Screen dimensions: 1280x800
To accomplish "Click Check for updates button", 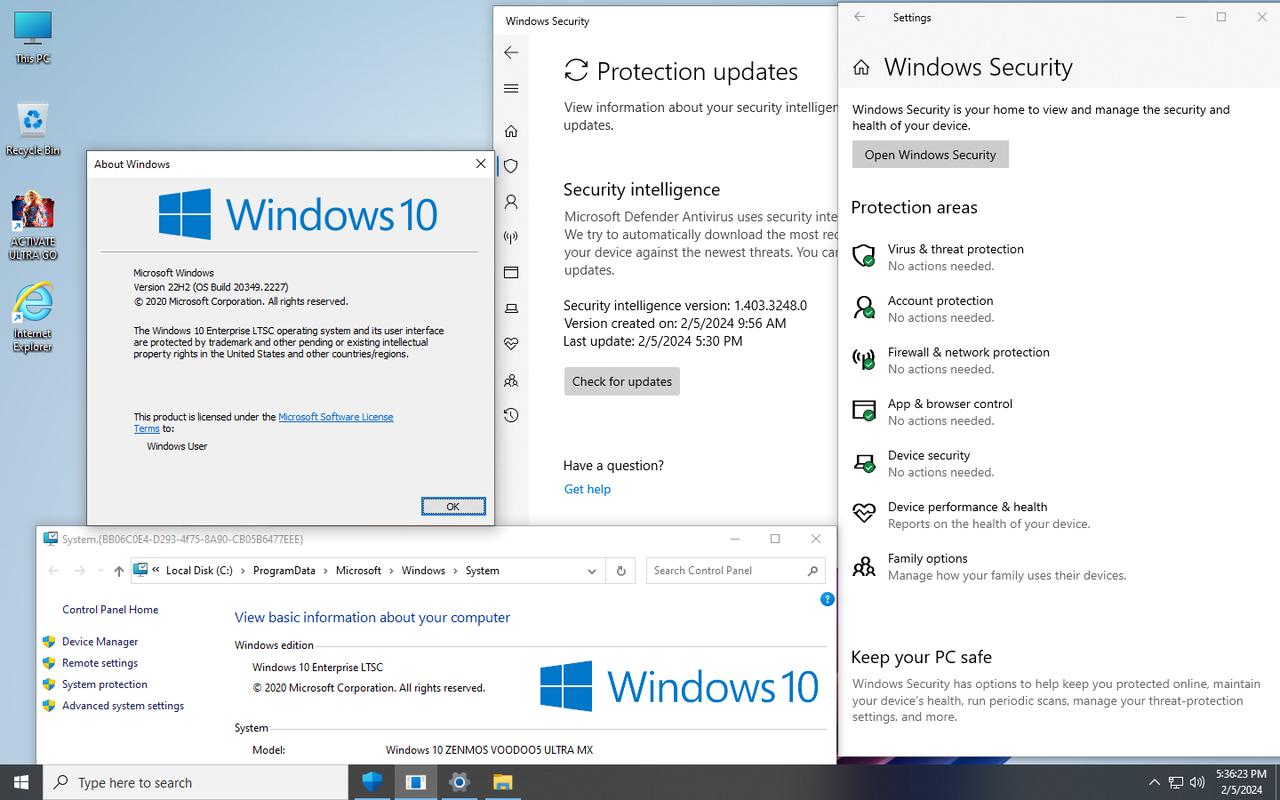I will click(x=622, y=381).
